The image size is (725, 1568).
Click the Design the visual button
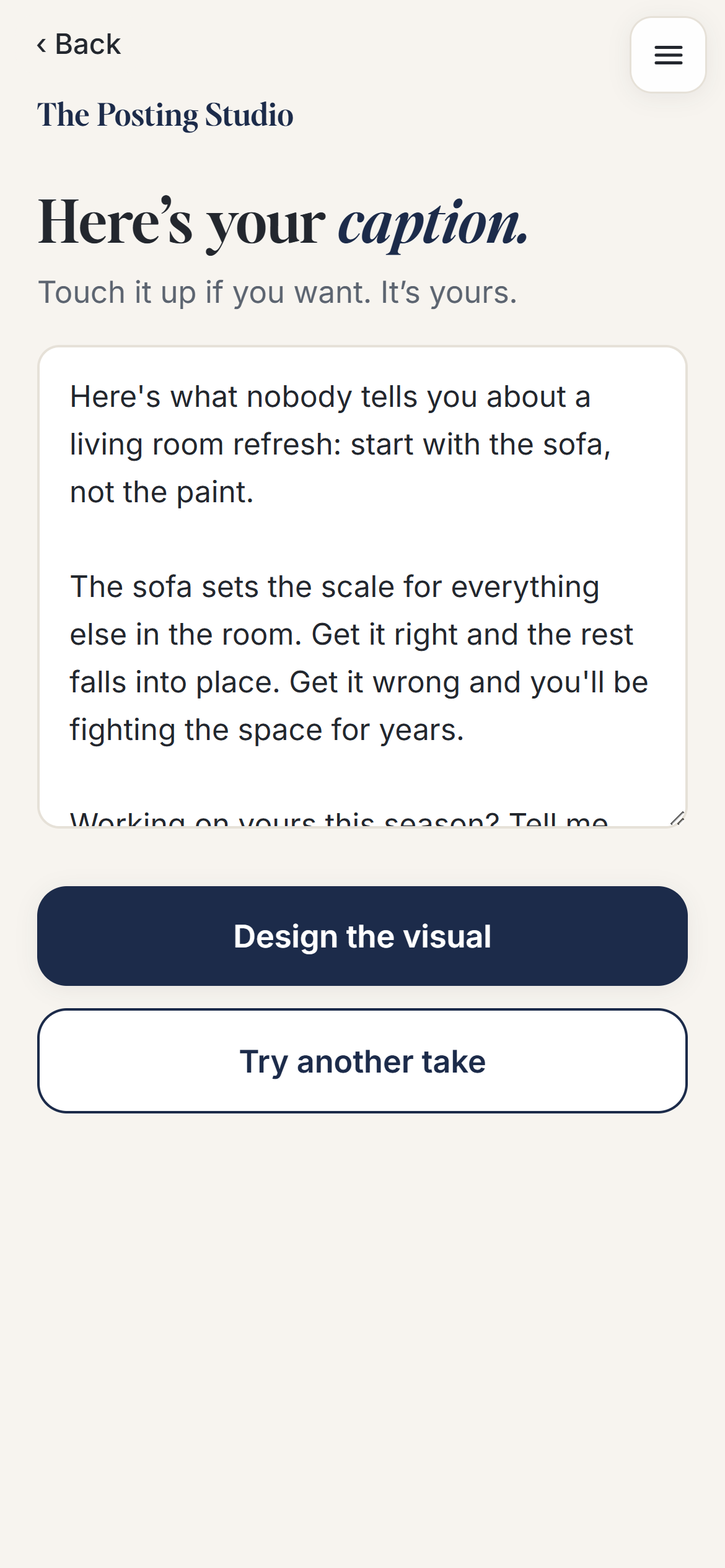tap(362, 936)
